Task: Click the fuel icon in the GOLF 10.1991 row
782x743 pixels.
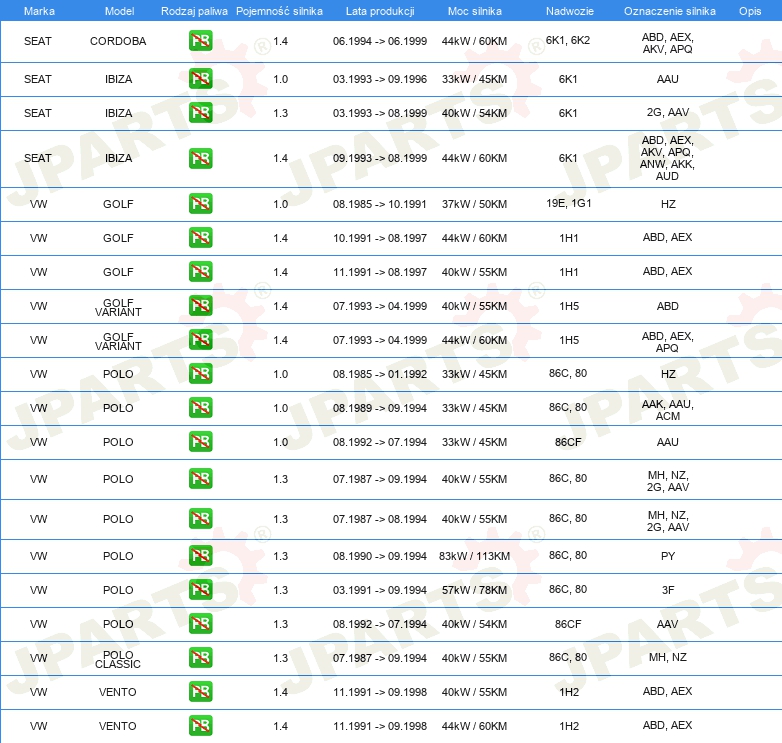Action: (x=200, y=237)
